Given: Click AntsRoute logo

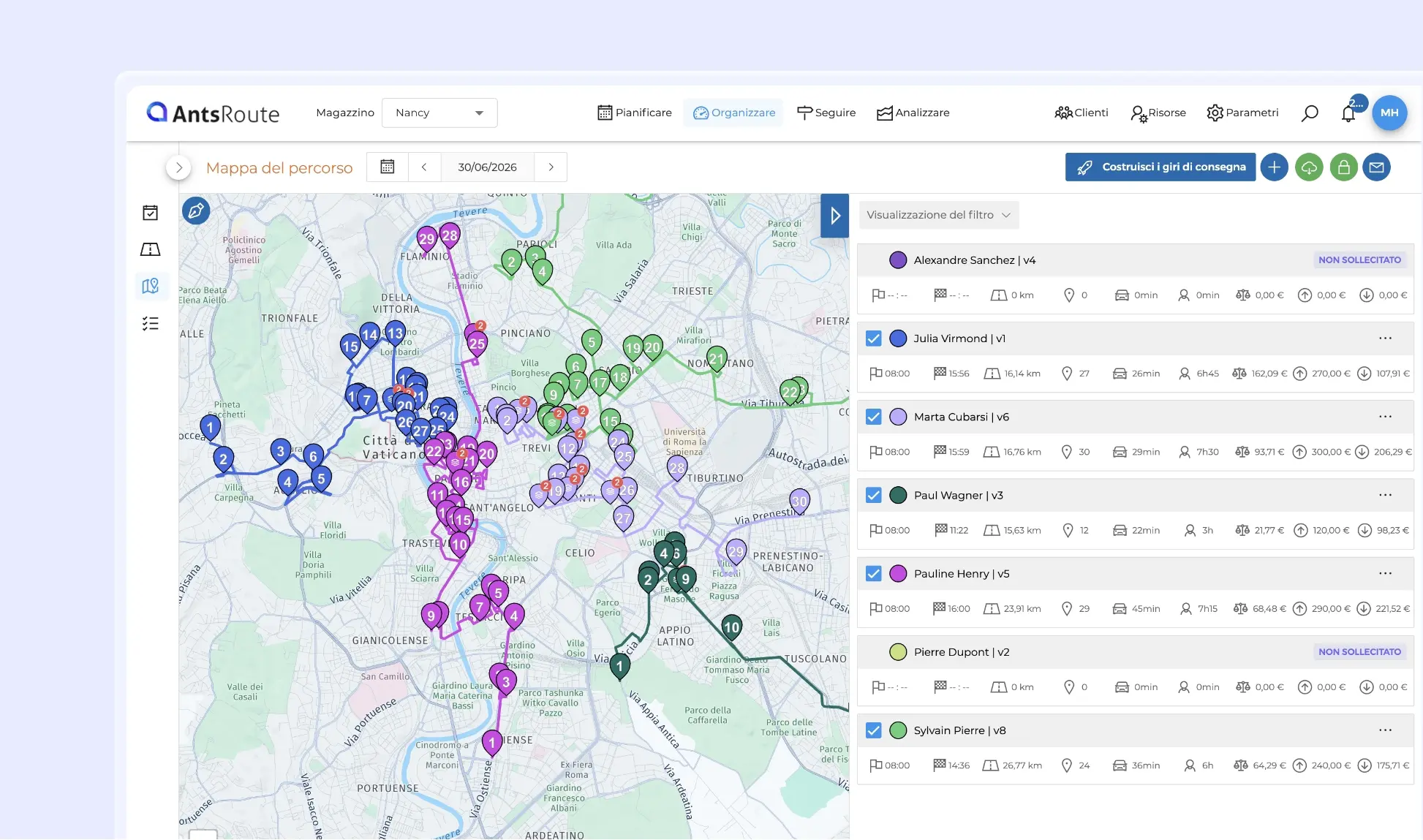Looking at the screenshot, I should pyautogui.click(x=213, y=113).
